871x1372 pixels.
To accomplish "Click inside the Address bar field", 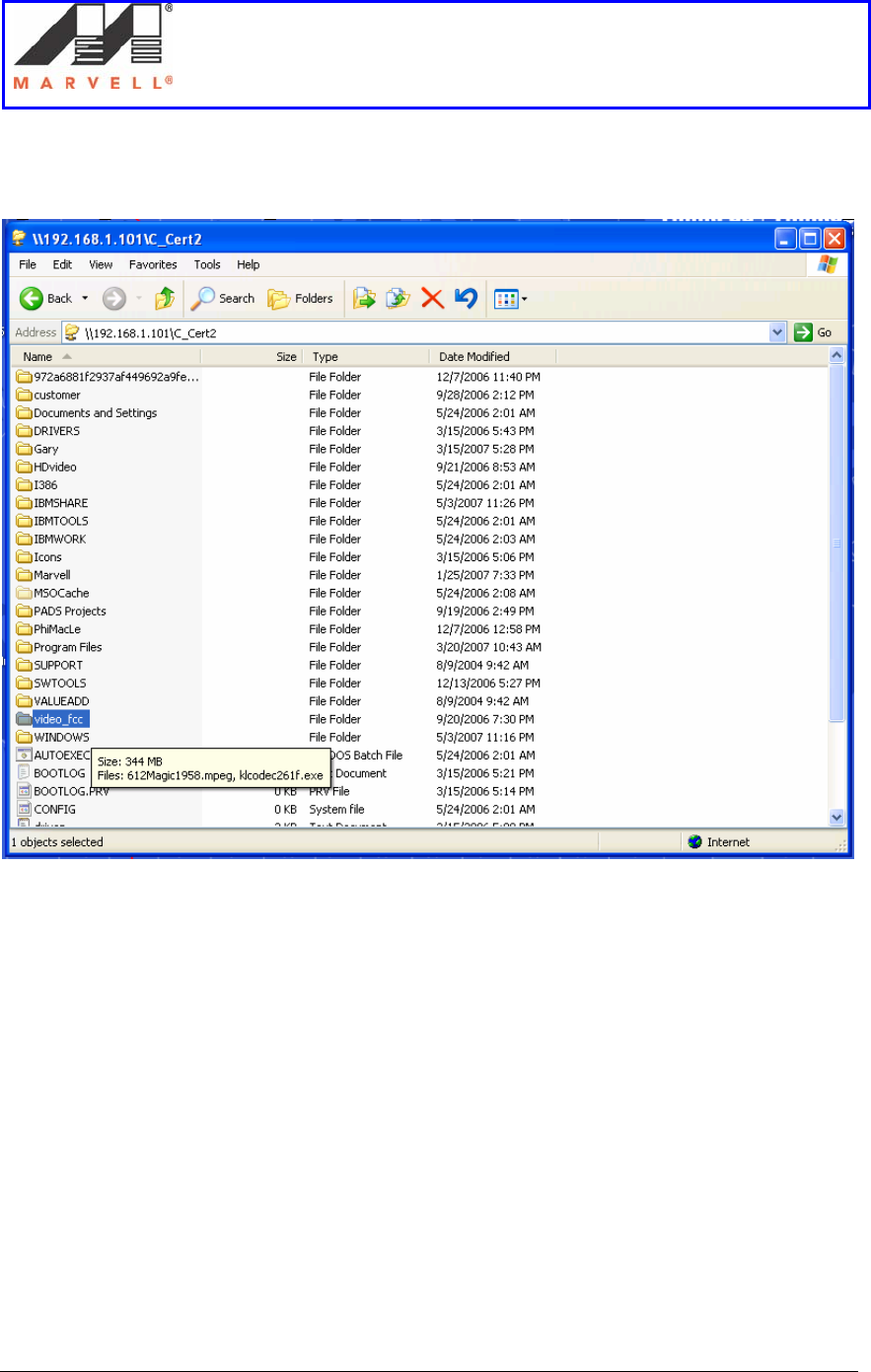I will (424, 332).
